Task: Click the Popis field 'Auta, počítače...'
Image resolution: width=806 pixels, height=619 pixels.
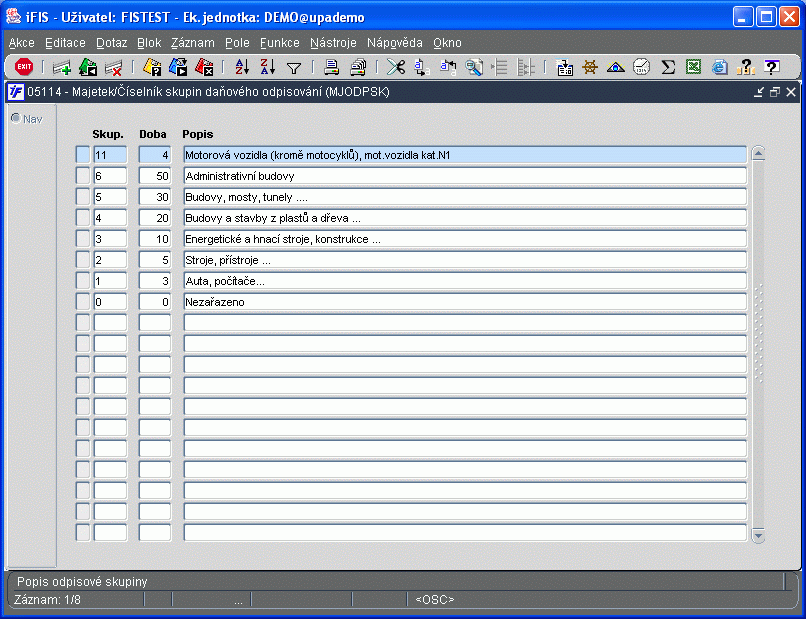Action: tap(465, 281)
